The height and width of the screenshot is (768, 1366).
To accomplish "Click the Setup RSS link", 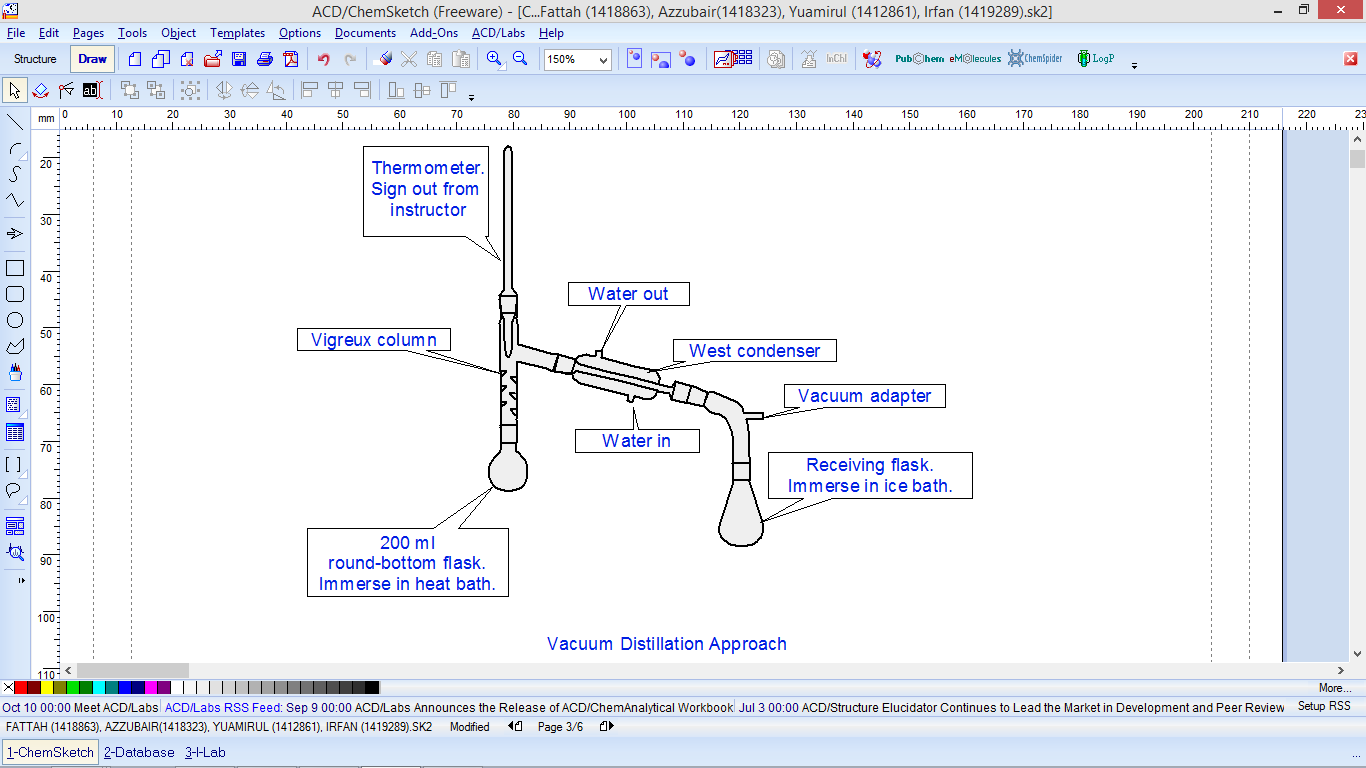I will coord(1324,707).
